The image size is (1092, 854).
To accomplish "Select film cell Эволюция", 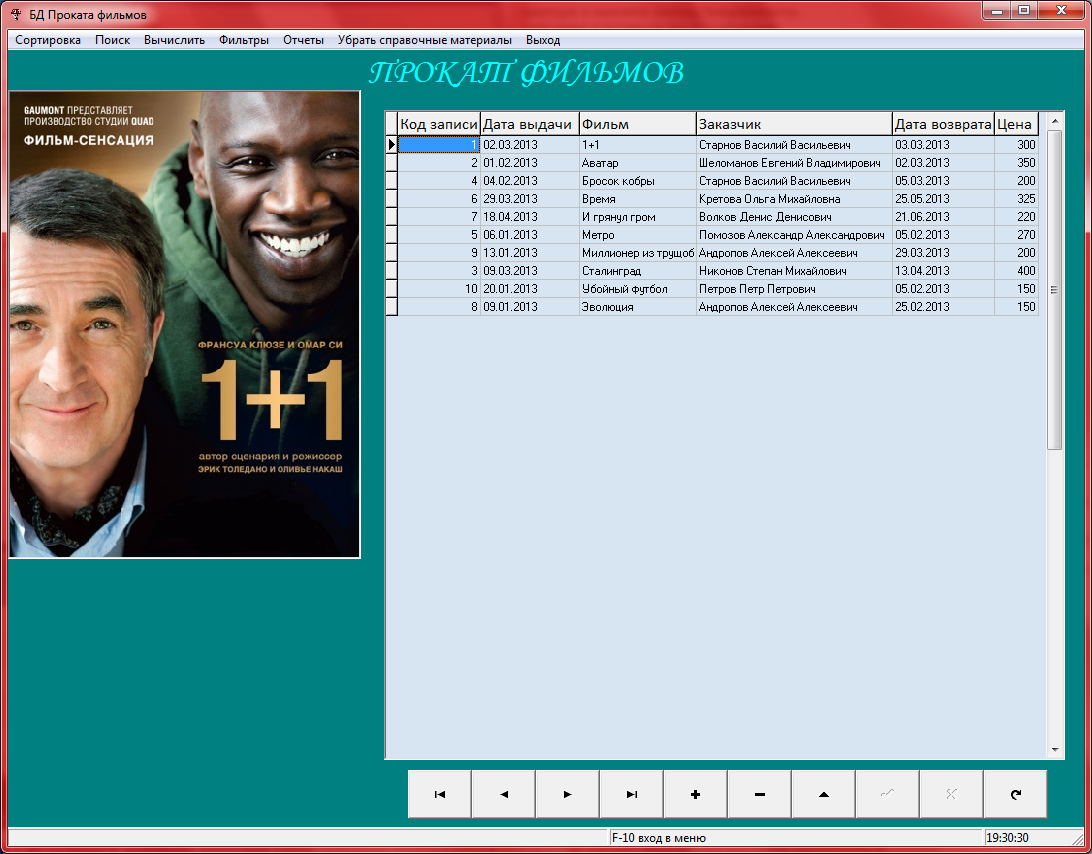I will (x=637, y=306).
